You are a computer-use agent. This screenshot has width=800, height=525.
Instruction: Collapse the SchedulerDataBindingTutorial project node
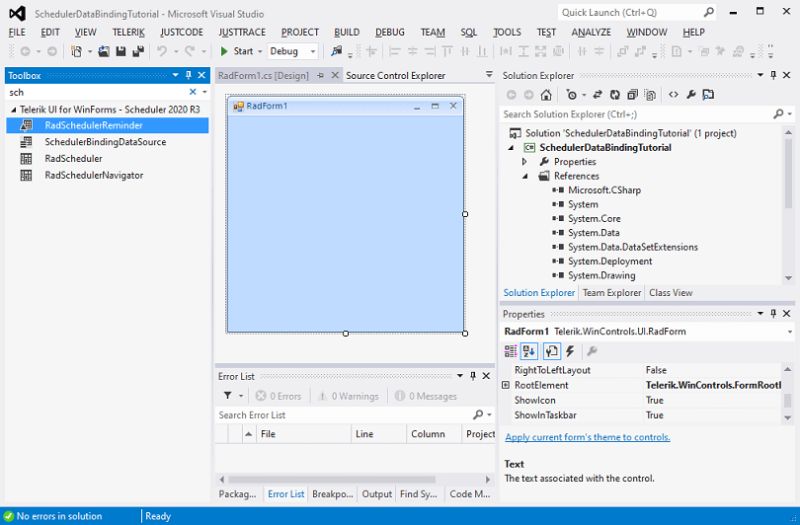[511, 147]
